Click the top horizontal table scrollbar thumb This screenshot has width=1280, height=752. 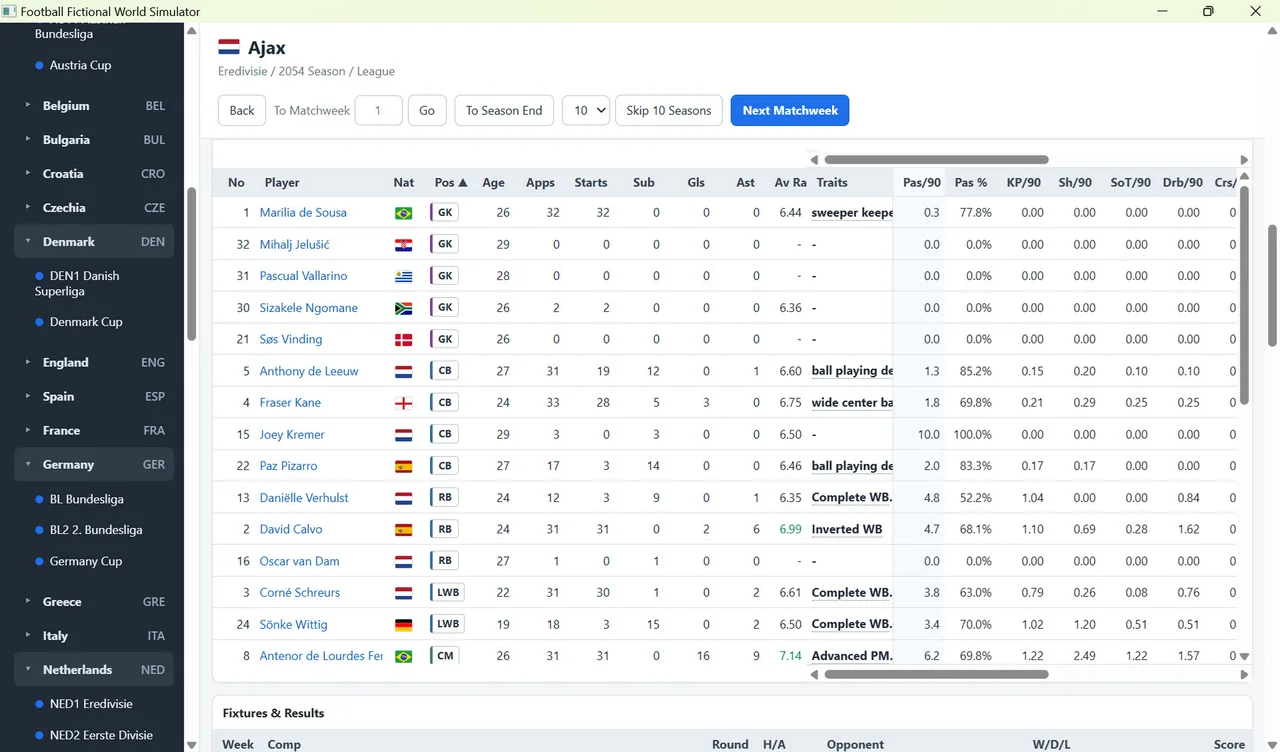point(936,160)
